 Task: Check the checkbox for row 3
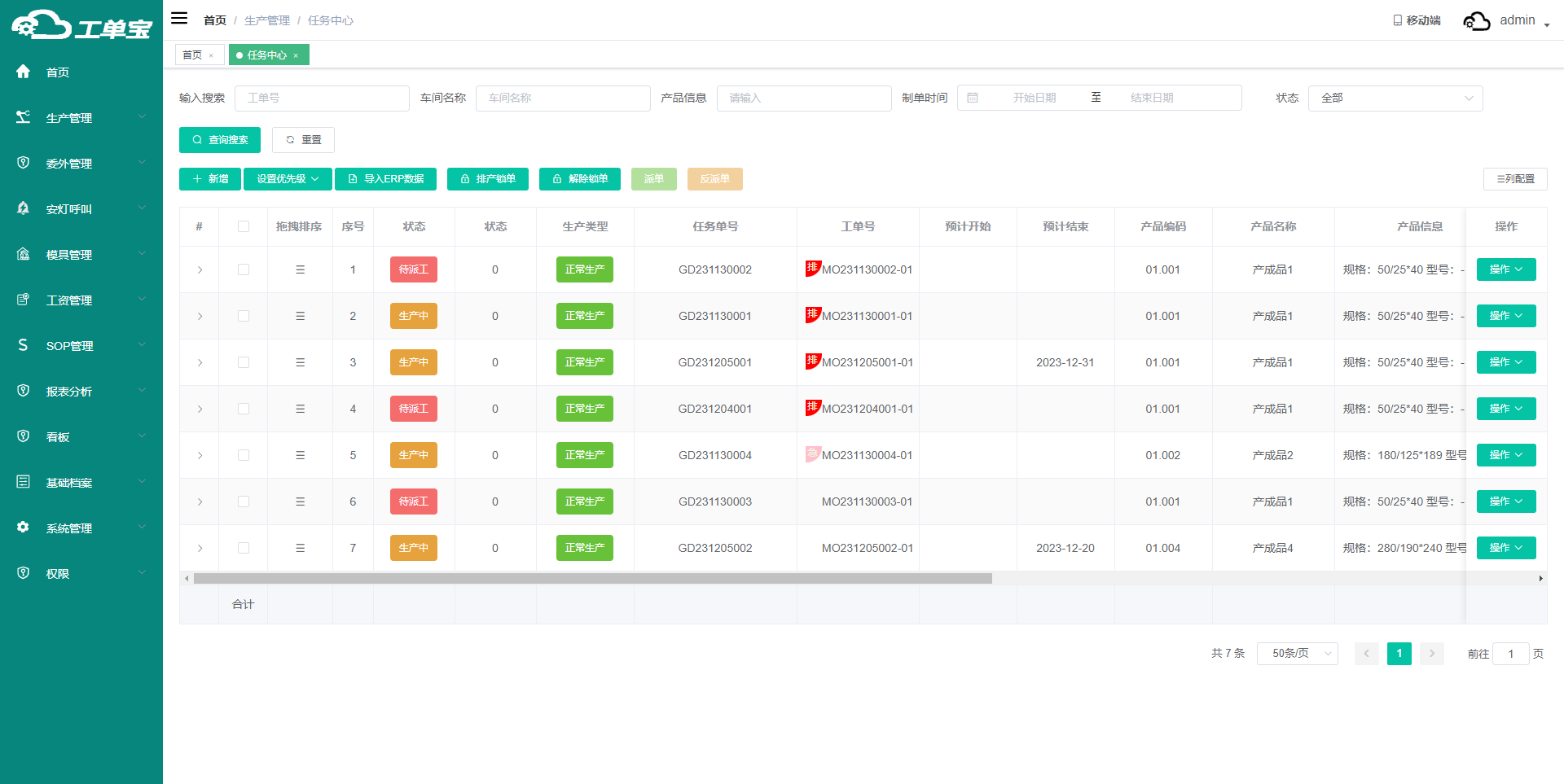click(x=244, y=362)
